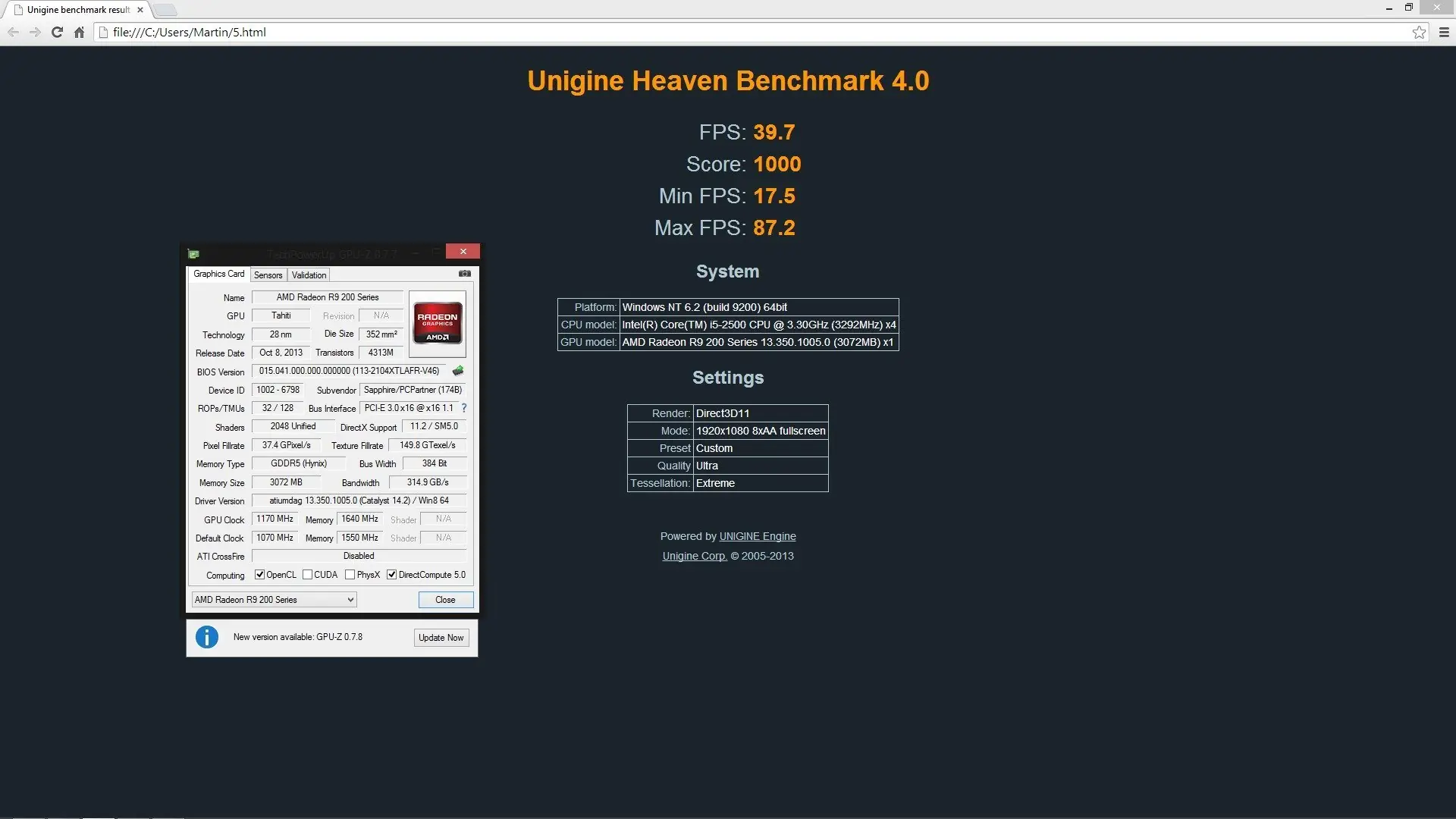The image size is (1456, 819).
Task: Click the Max FPS value 87.2
Action: pyautogui.click(x=774, y=227)
